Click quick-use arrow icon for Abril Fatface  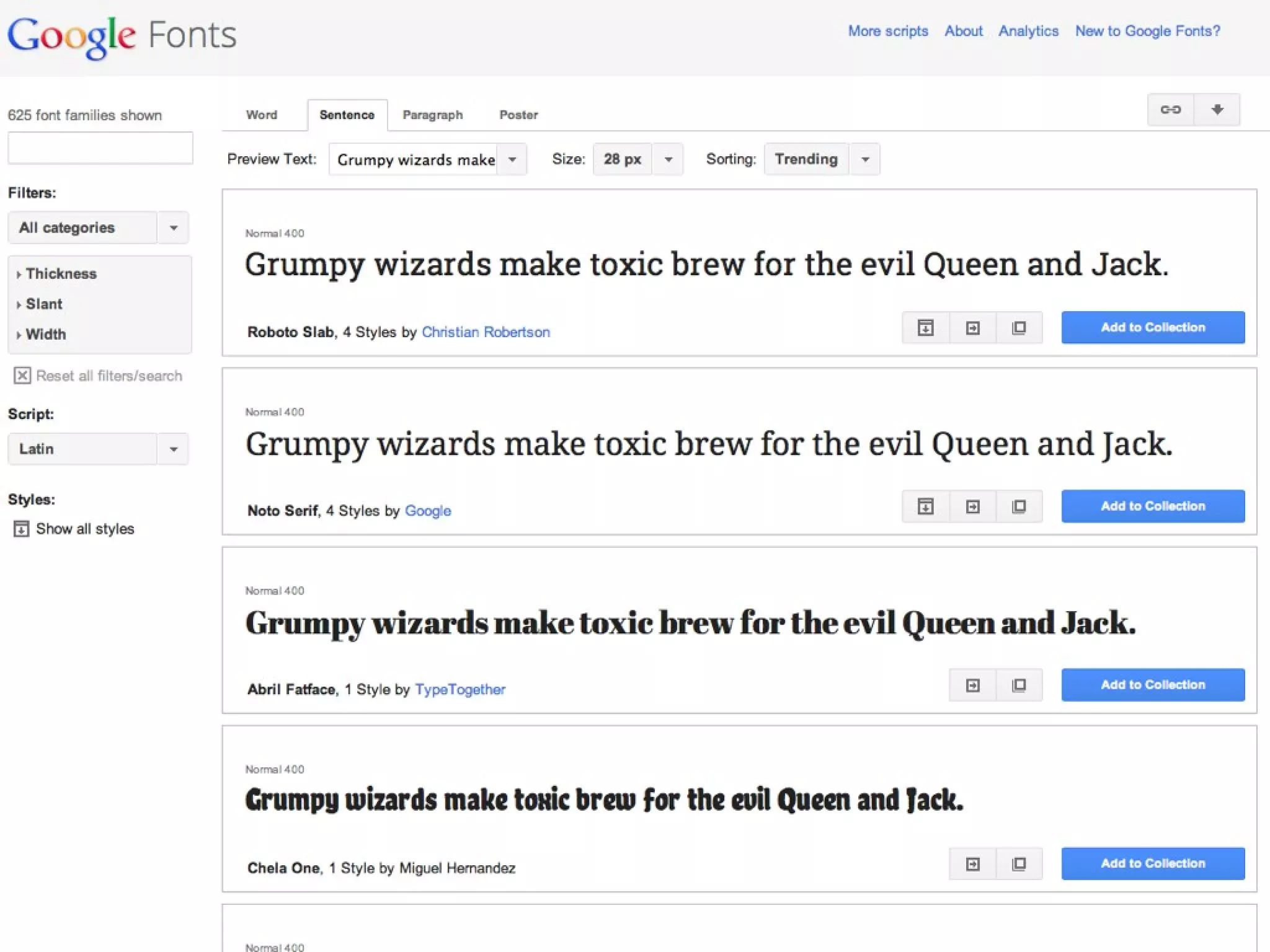972,685
